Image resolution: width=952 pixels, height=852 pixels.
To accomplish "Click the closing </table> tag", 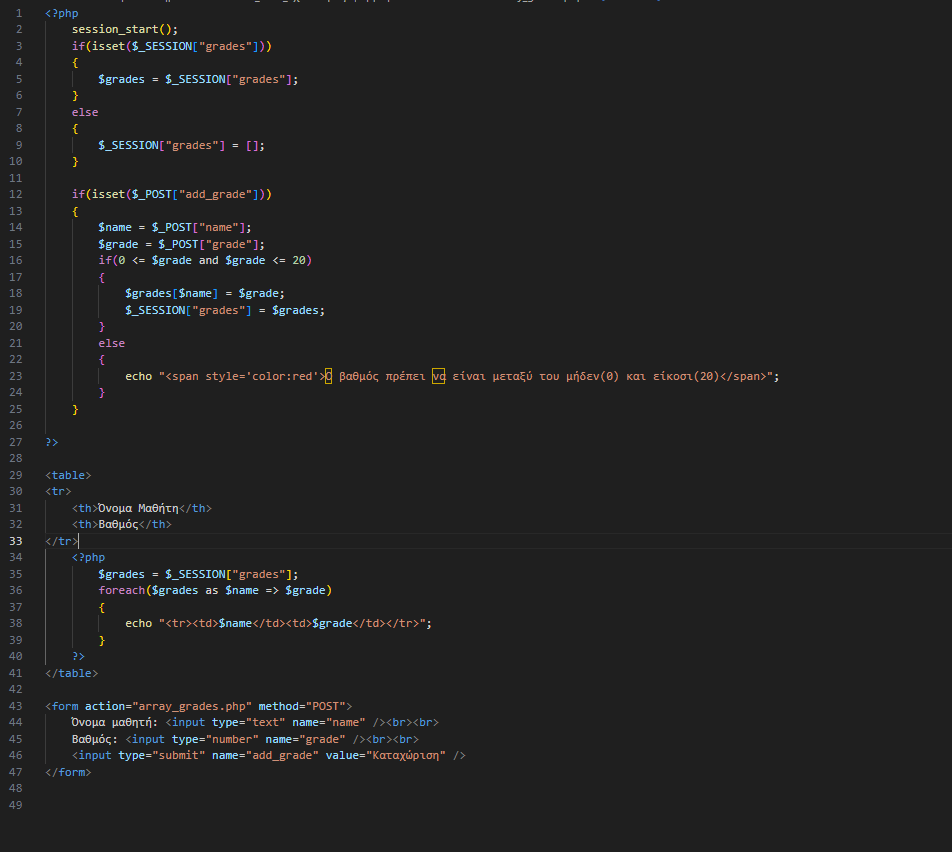I will (71, 673).
